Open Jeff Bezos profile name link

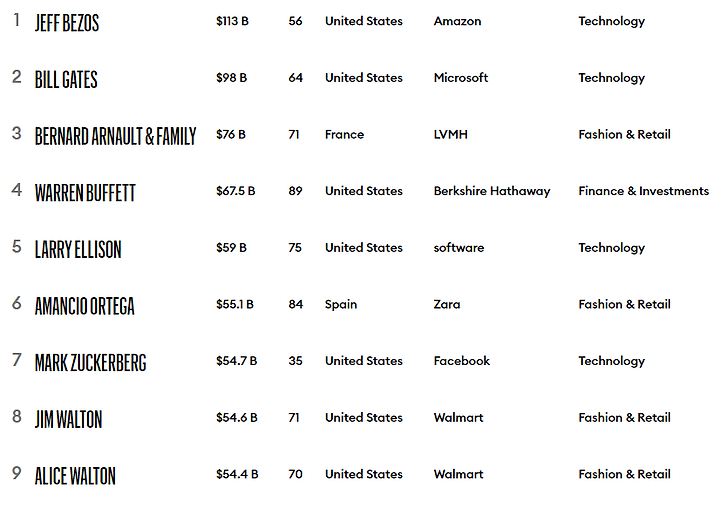tap(67, 23)
